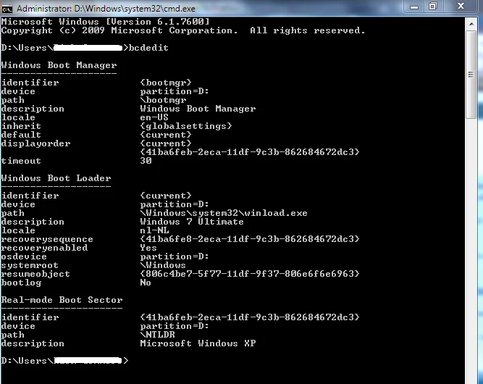Click 'Microsoft Windows XP' description
This screenshot has width=483, height=384.
[x=198, y=343]
